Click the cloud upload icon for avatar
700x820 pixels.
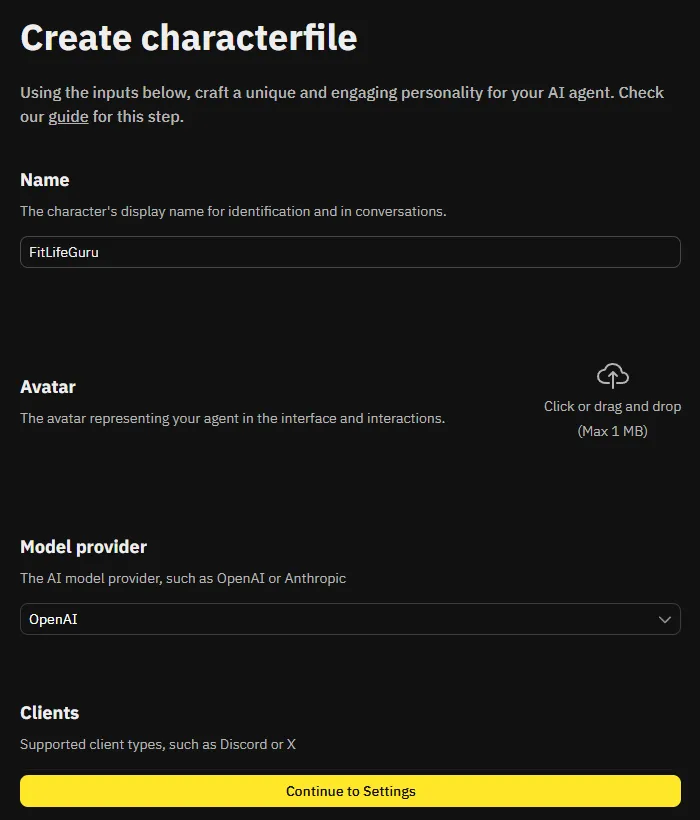coord(612,376)
